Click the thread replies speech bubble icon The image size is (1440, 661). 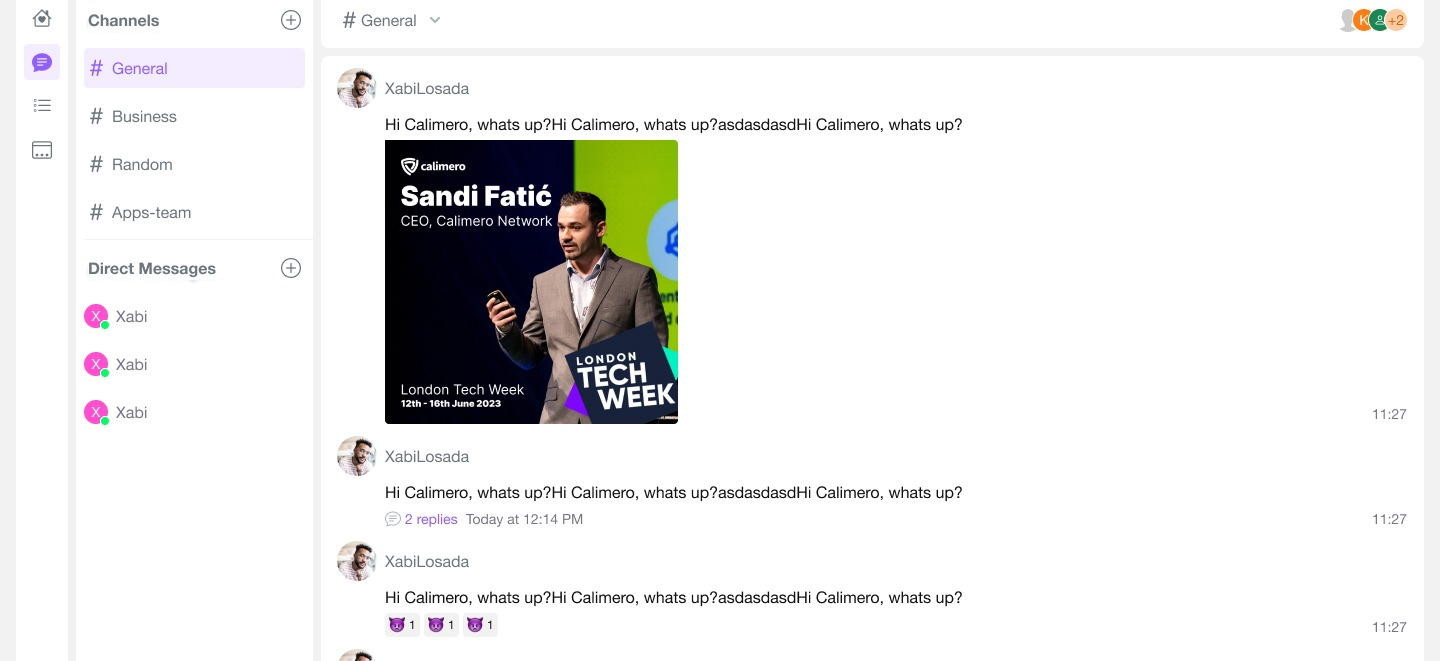click(393, 519)
